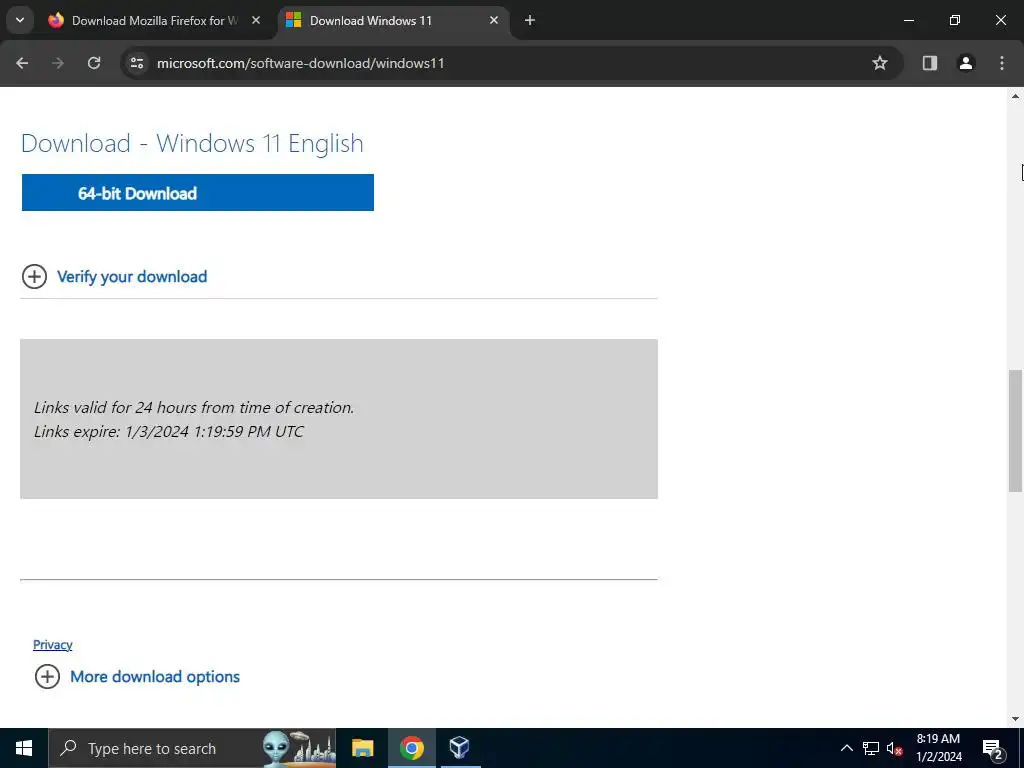The image size is (1024, 768).
Task: Expand Verify your download section
Action: [x=35, y=277]
